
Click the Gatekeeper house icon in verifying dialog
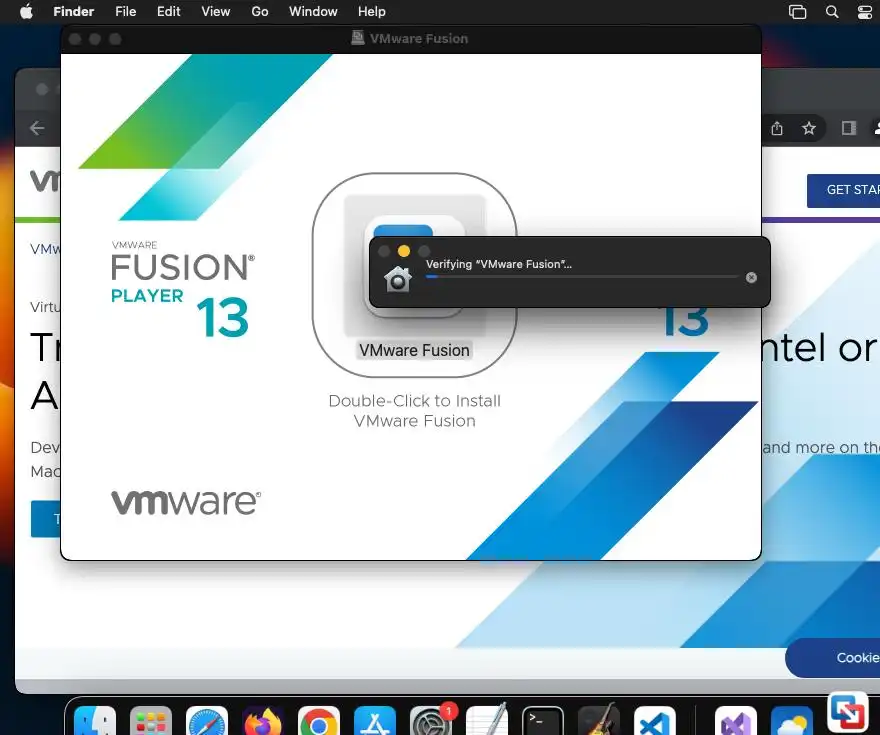point(397,279)
